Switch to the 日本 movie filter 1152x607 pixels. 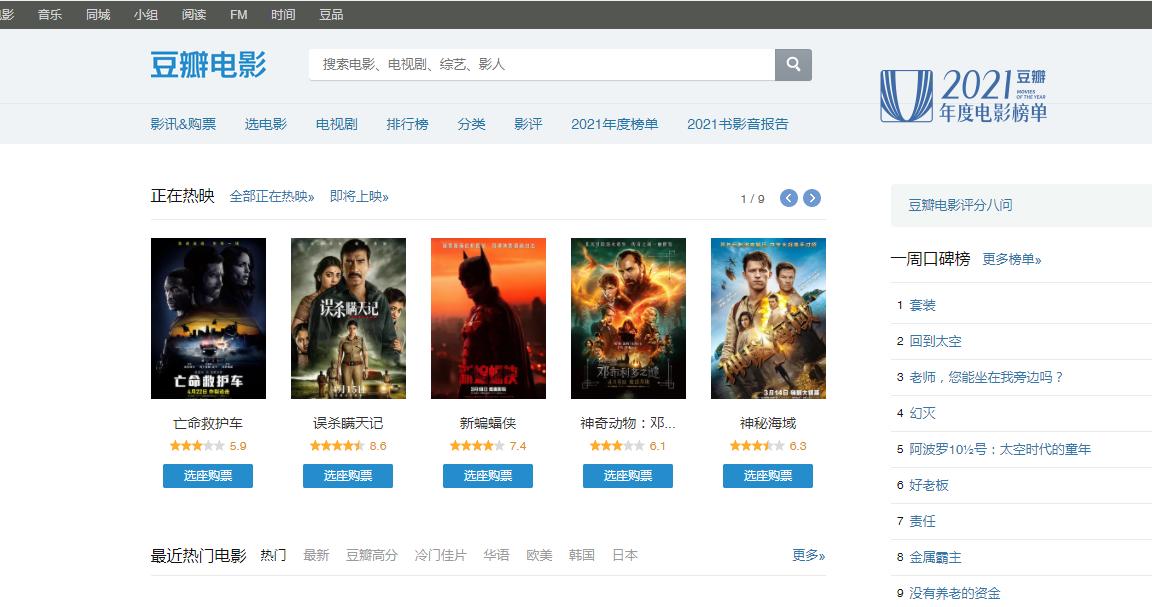pyautogui.click(x=625, y=555)
